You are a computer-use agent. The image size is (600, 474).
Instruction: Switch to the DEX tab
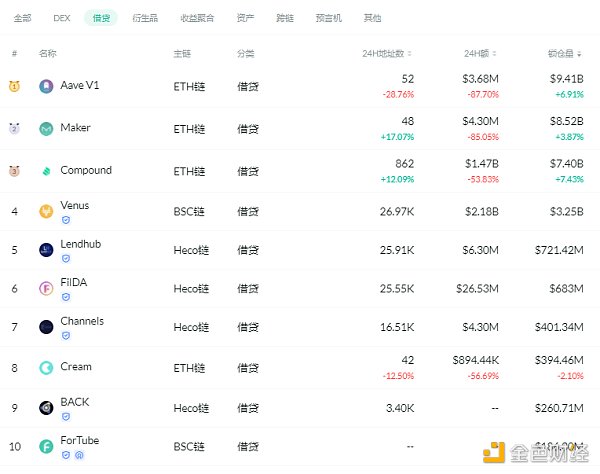62,18
